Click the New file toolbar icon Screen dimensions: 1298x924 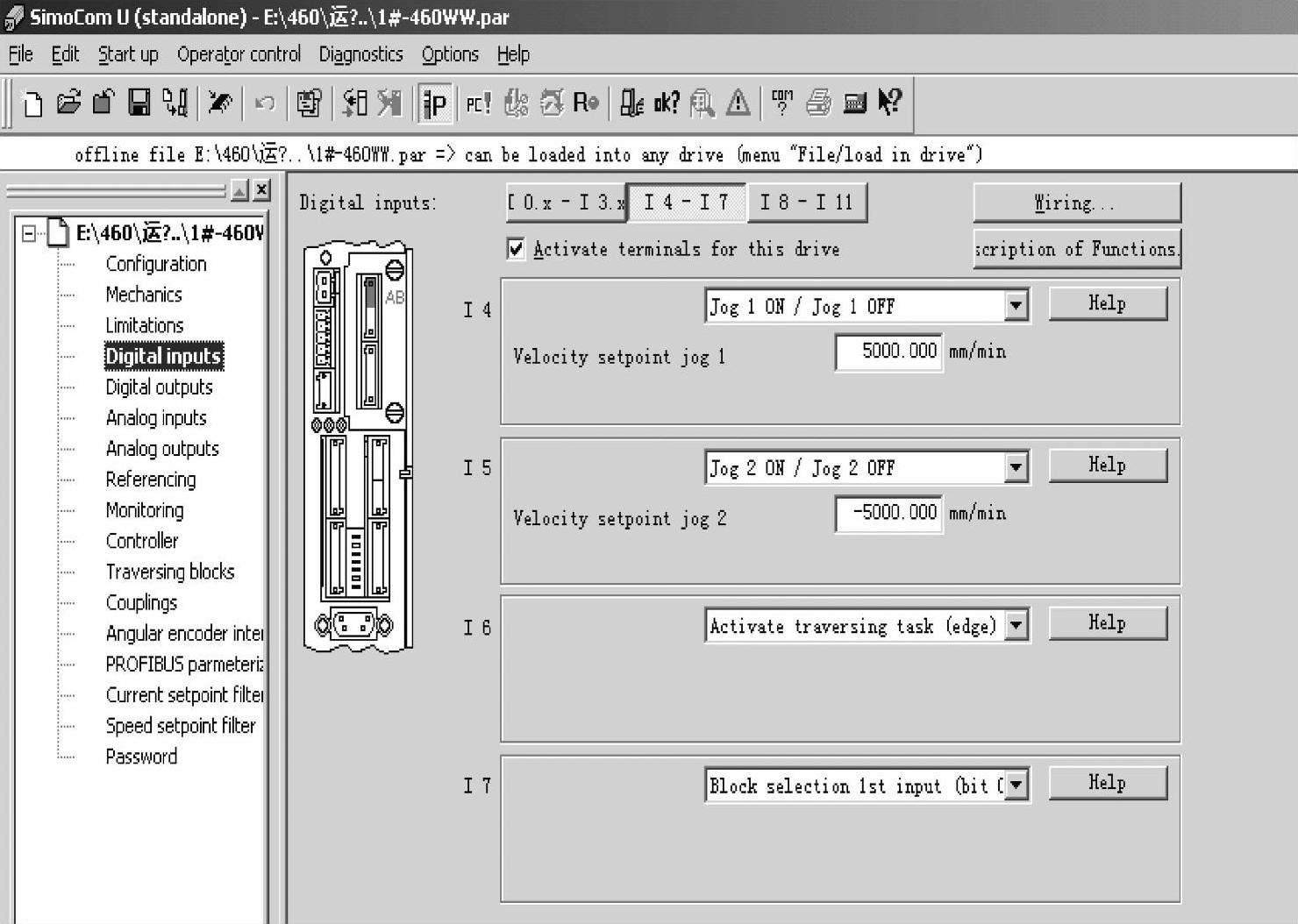(32, 103)
